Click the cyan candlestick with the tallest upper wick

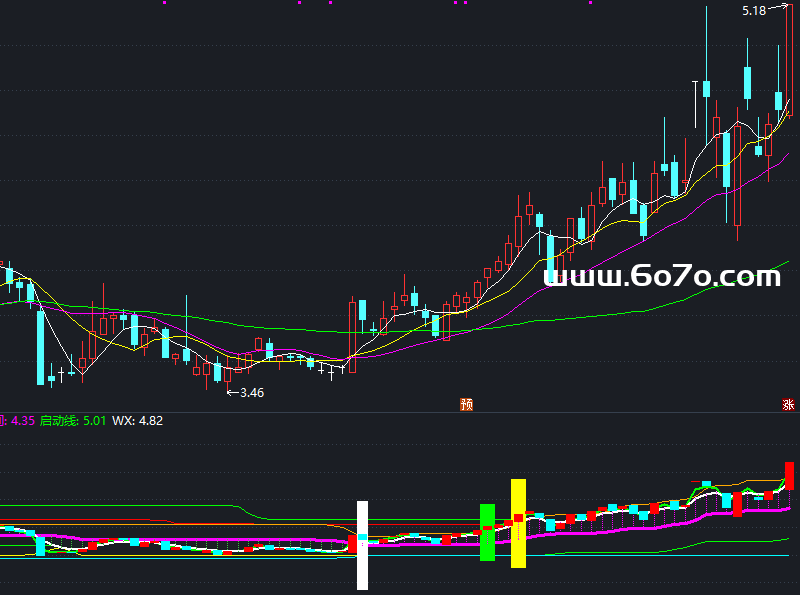pos(706,88)
